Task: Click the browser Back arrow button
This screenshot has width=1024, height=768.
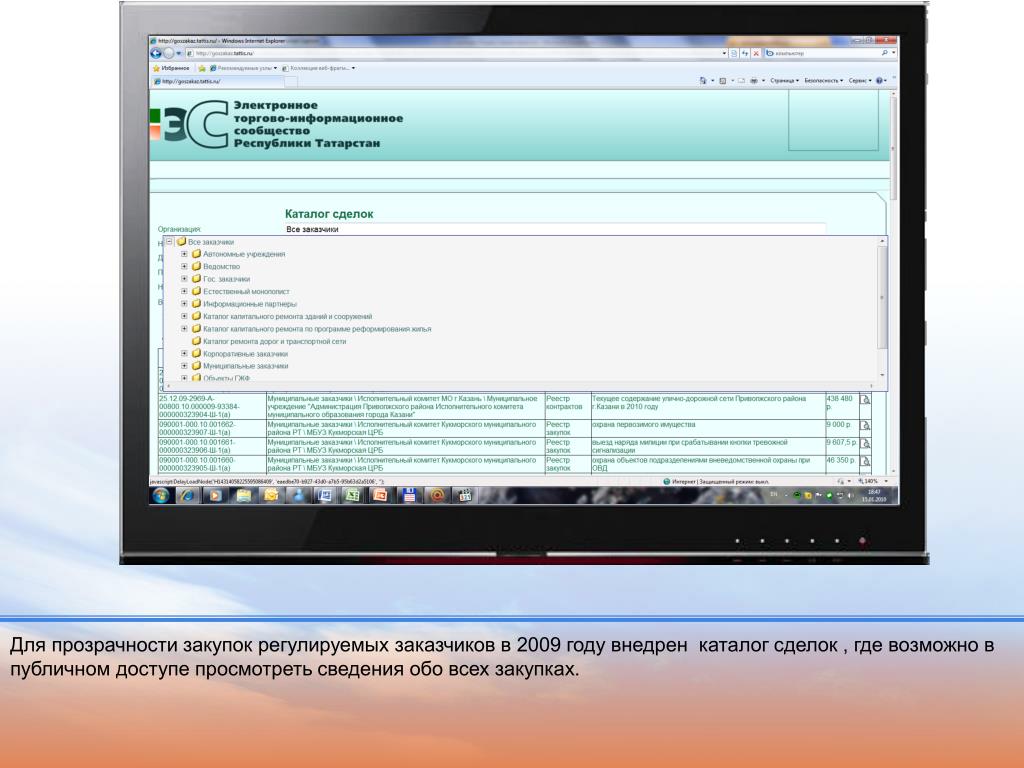Action: 156,54
